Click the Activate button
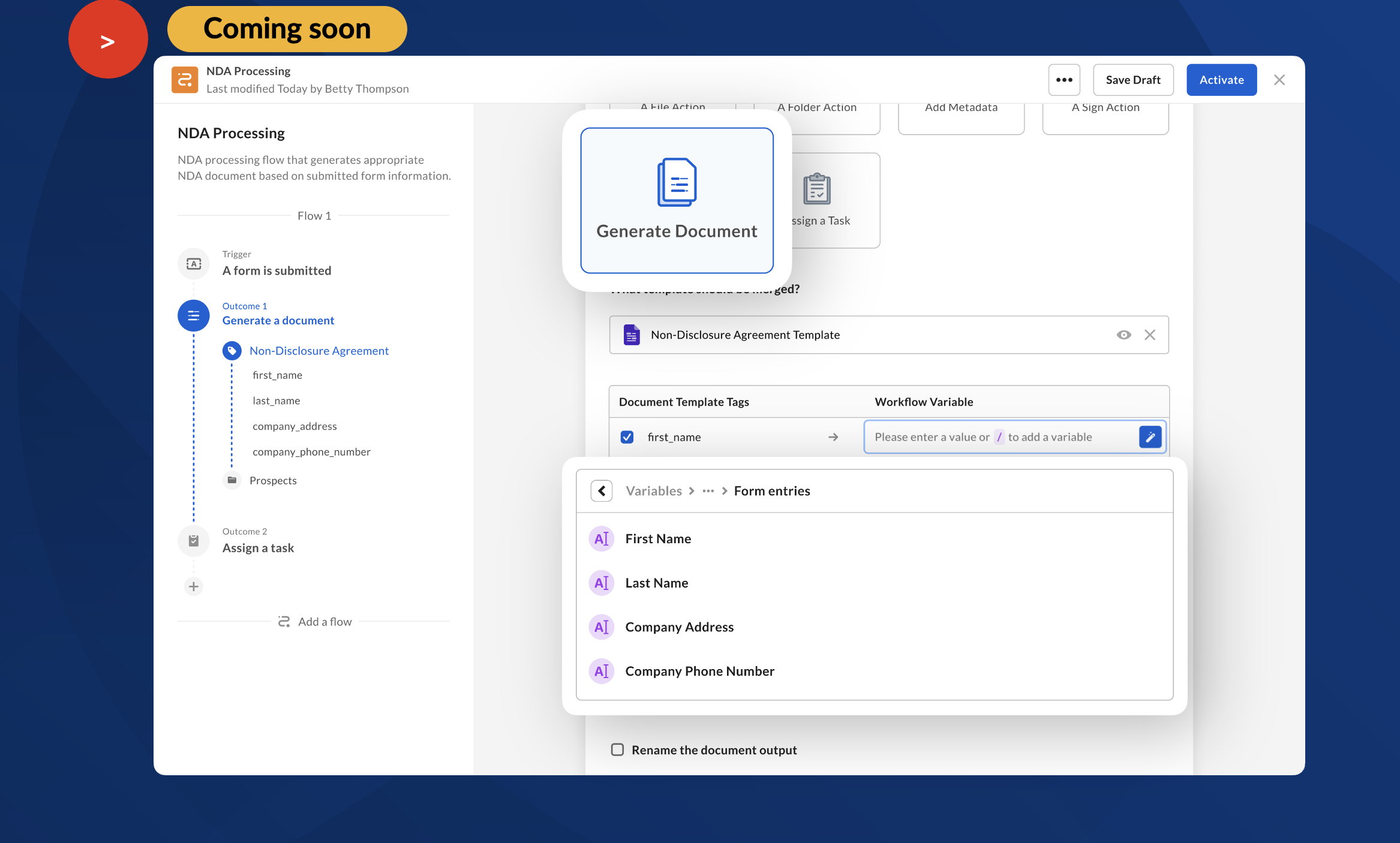This screenshot has height=843, width=1400. click(1221, 80)
